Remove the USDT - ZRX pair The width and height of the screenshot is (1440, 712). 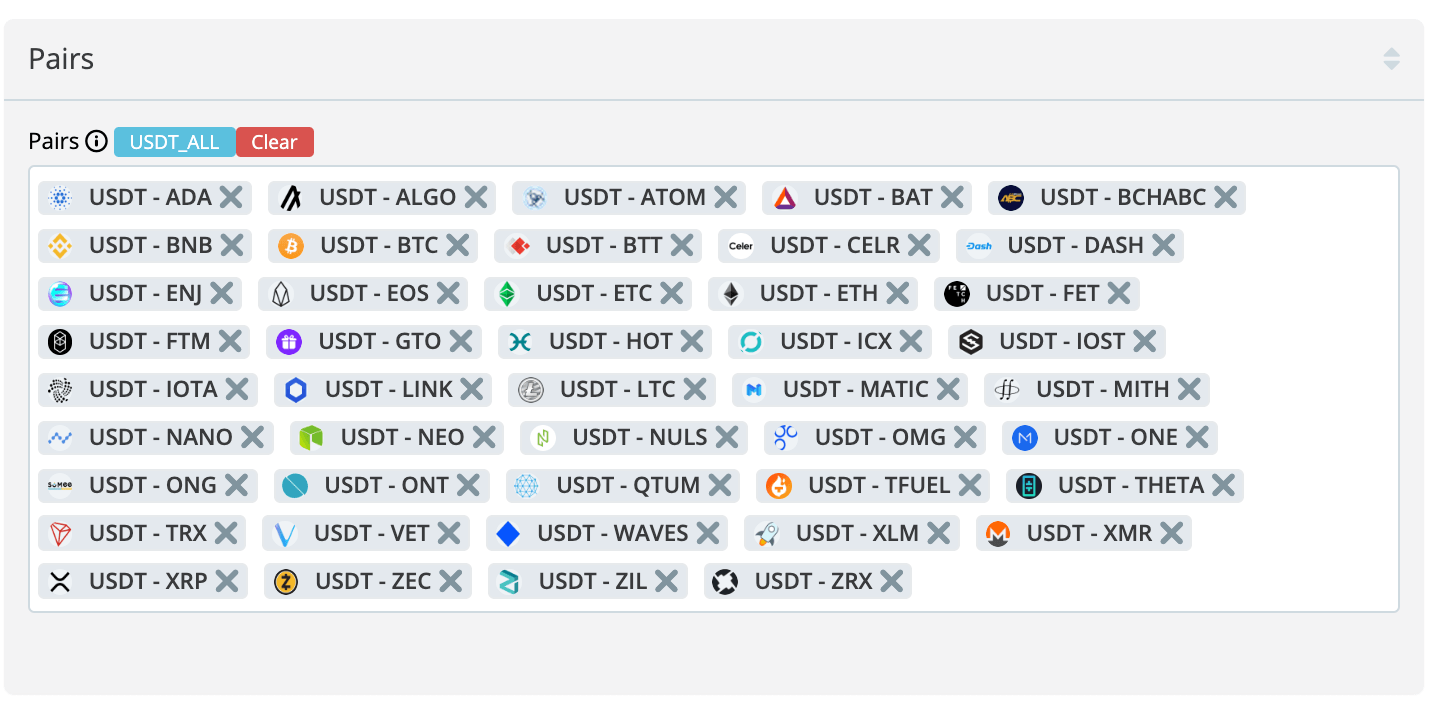tap(892, 582)
